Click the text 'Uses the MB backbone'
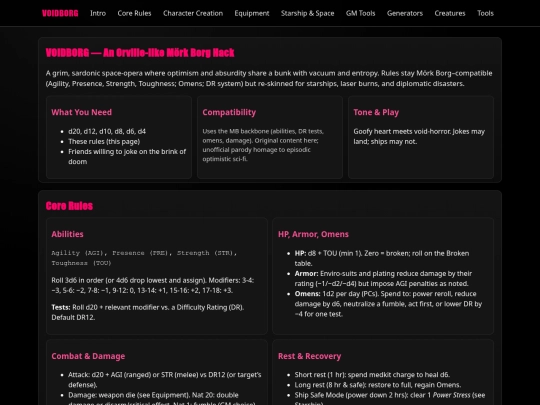The image size is (540, 405). [237, 131]
